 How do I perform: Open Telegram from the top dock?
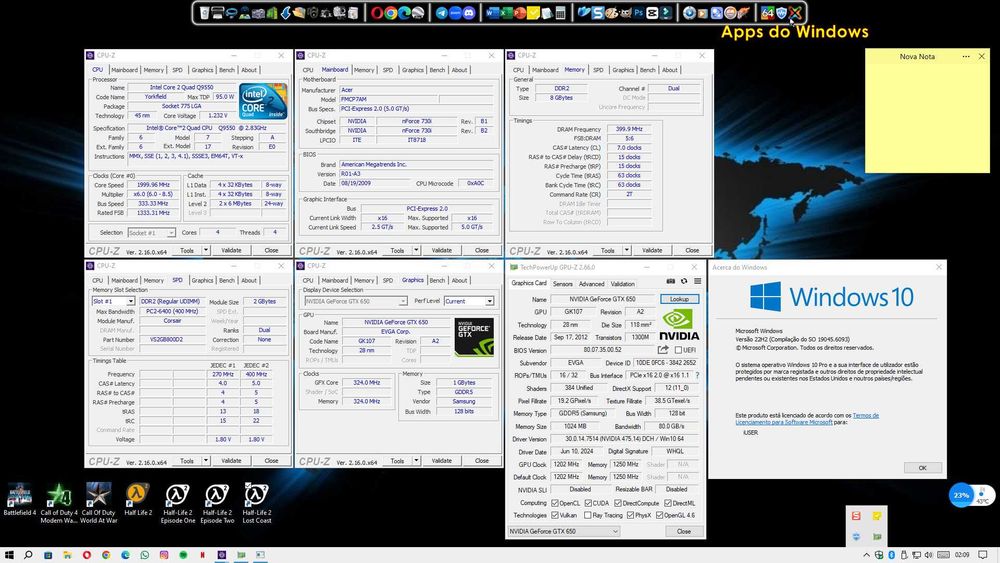[441, 13]
